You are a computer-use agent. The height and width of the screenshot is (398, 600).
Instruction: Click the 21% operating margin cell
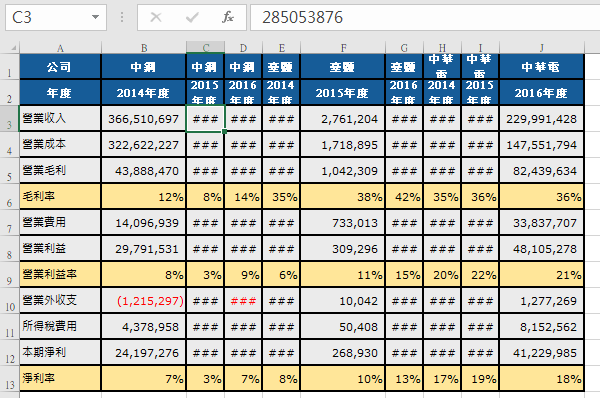coord(541,275)
